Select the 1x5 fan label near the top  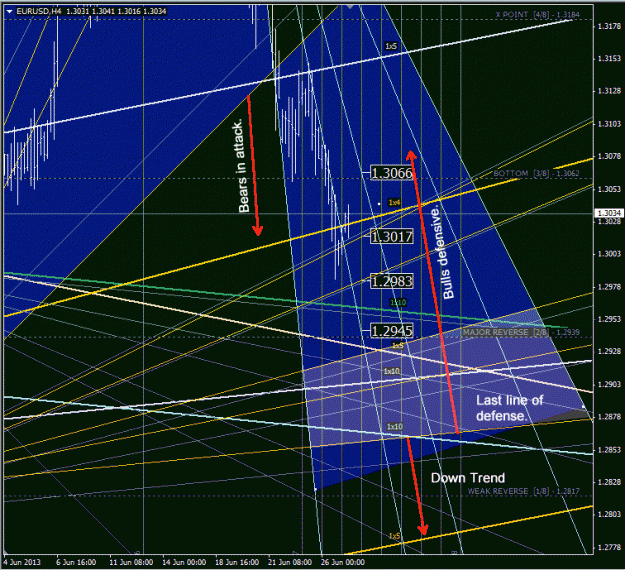[391, 46]
